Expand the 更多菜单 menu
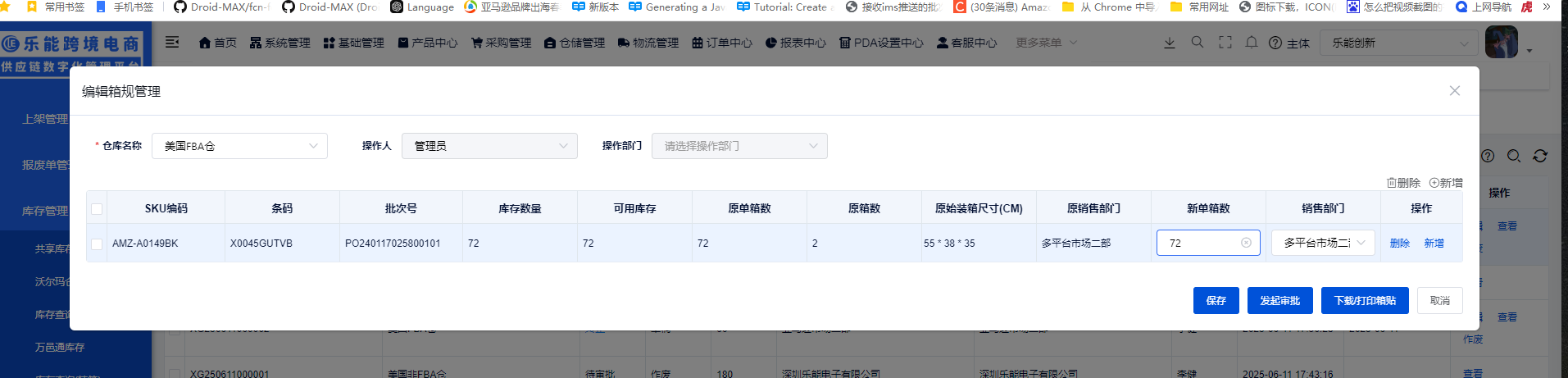1568x378 pixels. point(1047,43)
